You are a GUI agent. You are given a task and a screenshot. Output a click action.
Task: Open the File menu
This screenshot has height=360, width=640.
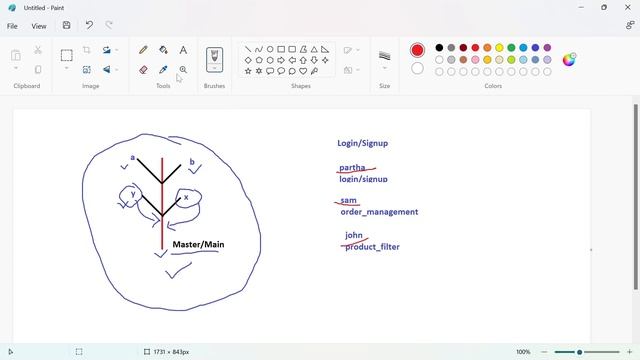point(12,26)
